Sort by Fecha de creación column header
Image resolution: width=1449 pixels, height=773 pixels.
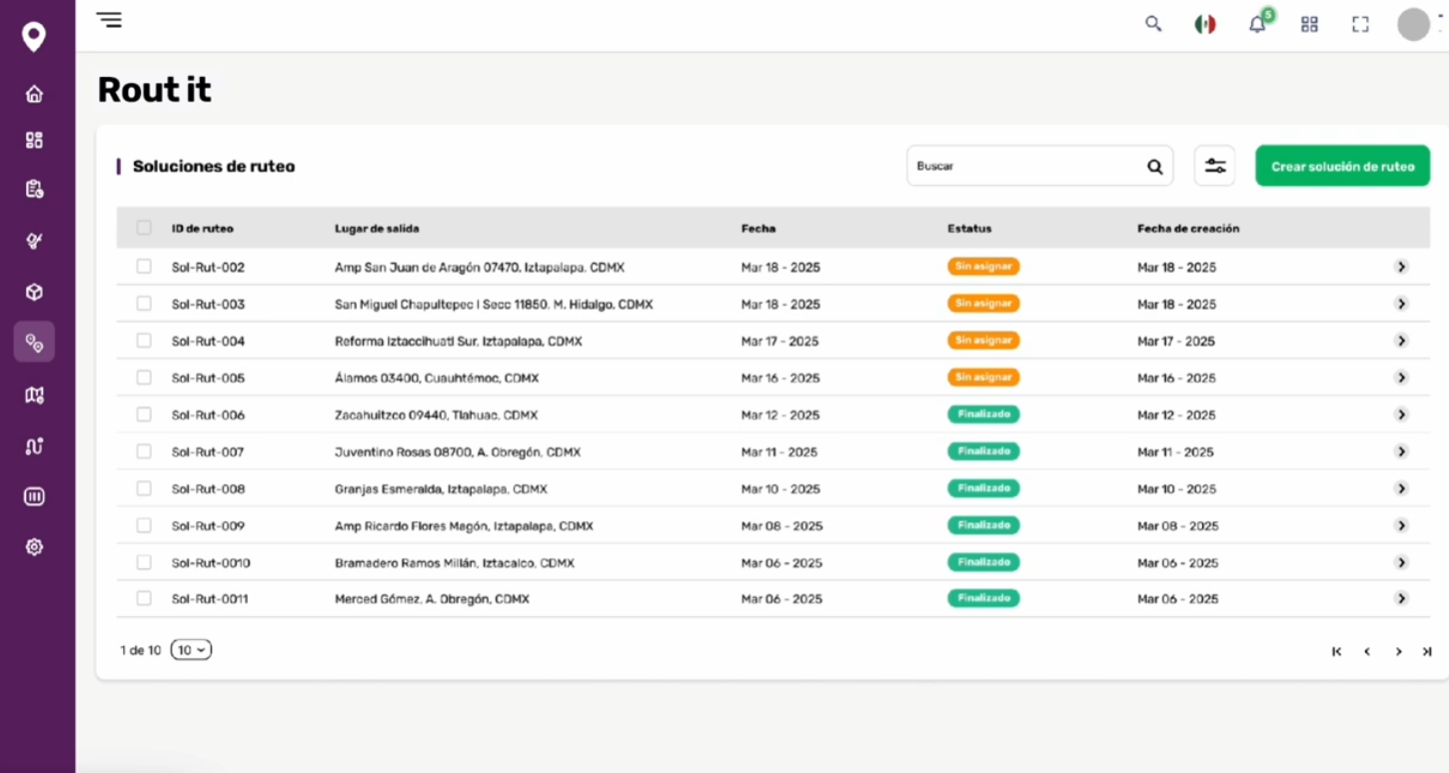point(1188,229)
